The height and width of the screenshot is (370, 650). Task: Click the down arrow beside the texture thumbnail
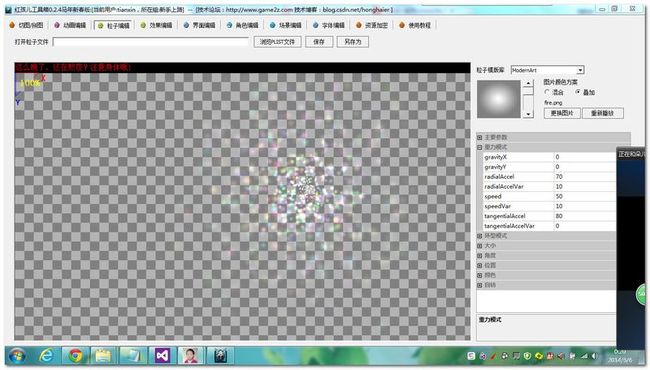point(528,114)
